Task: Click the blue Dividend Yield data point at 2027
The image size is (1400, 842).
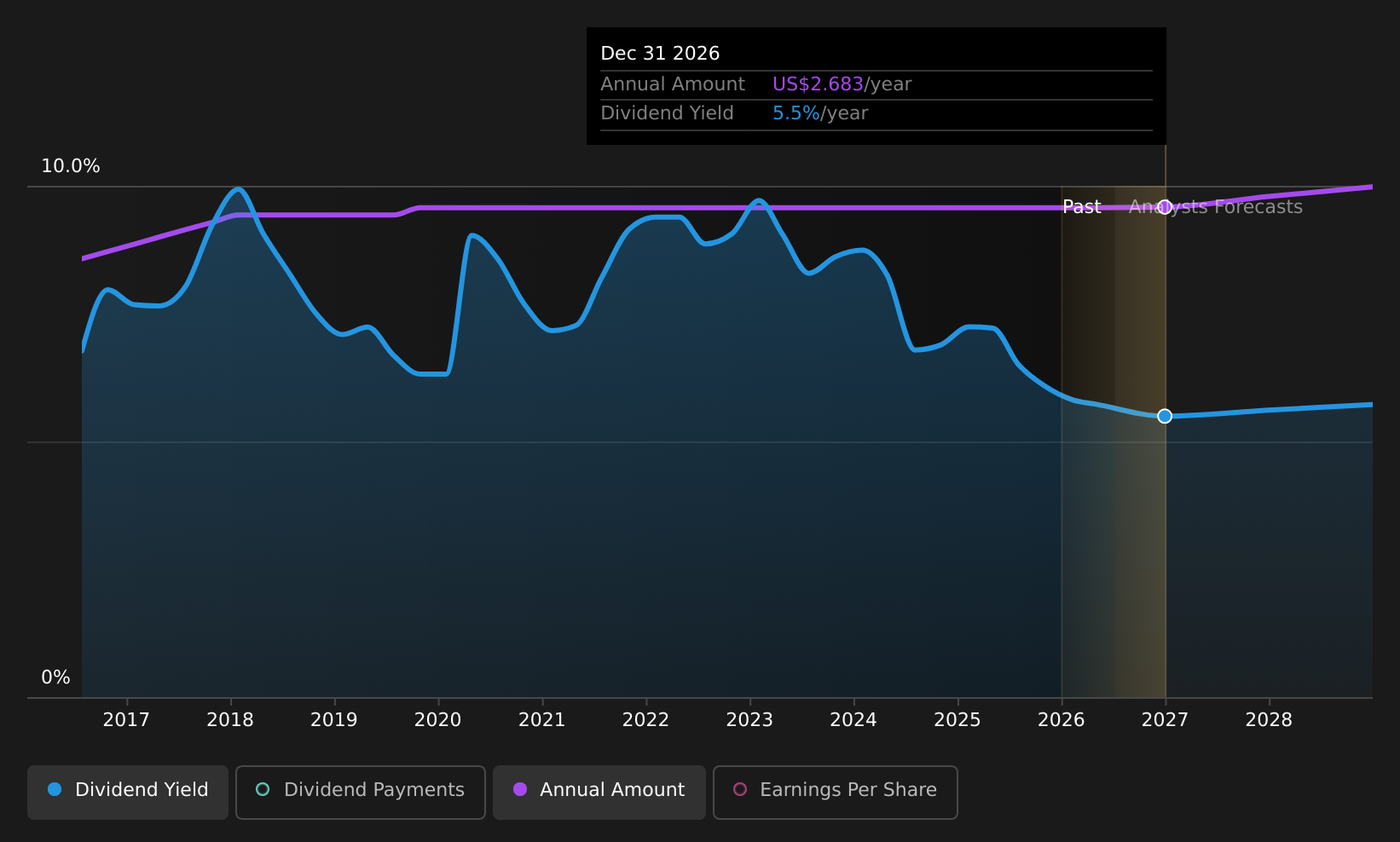Action: (1165, 416)
